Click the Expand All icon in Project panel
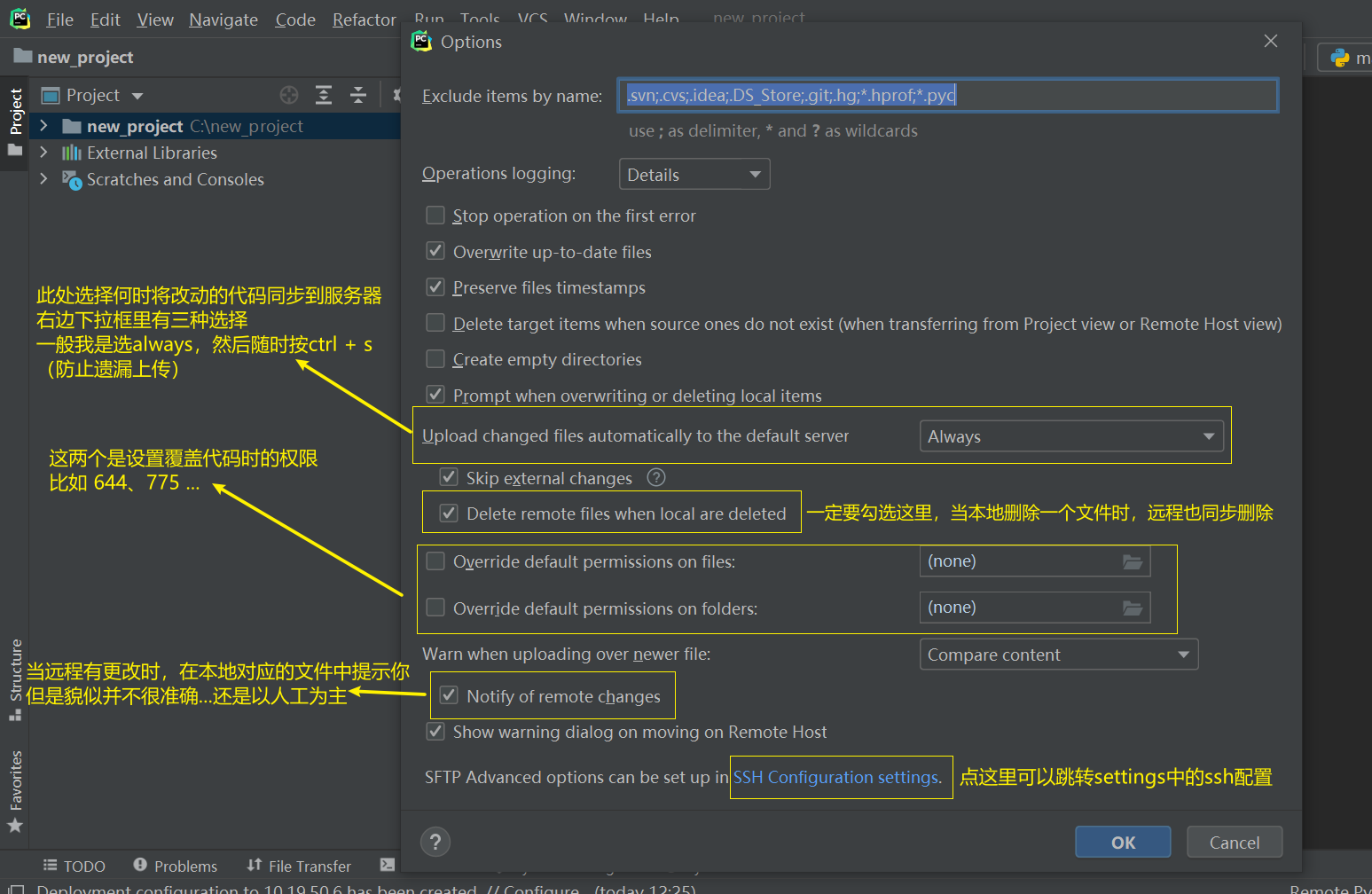Screen dimensions: 1372x894 pyautogui.click(x=324, y=95)
